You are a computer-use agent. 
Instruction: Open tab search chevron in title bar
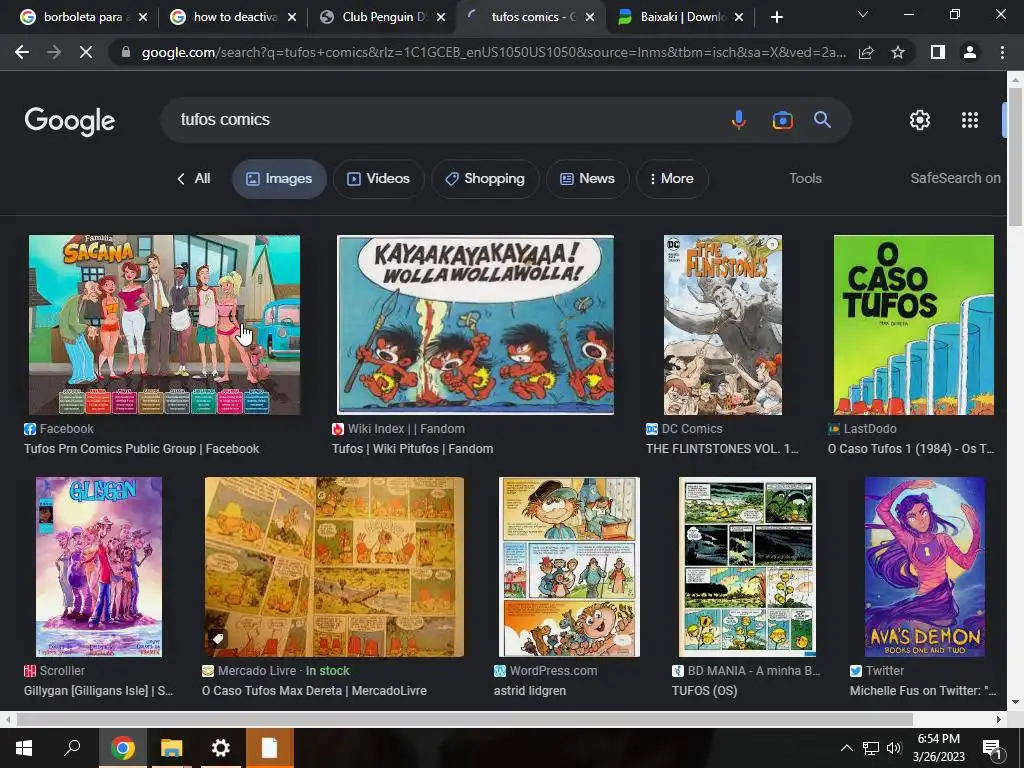coord(863,14)
